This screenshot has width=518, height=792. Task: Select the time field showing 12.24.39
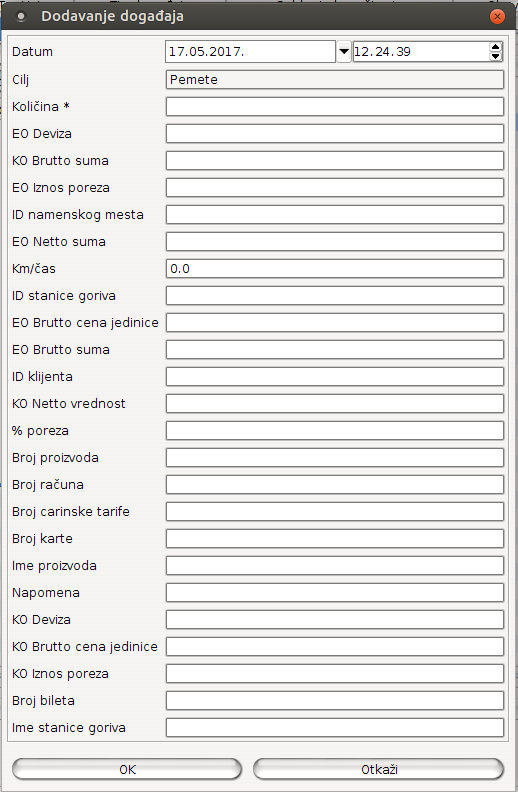pos(421,52)
